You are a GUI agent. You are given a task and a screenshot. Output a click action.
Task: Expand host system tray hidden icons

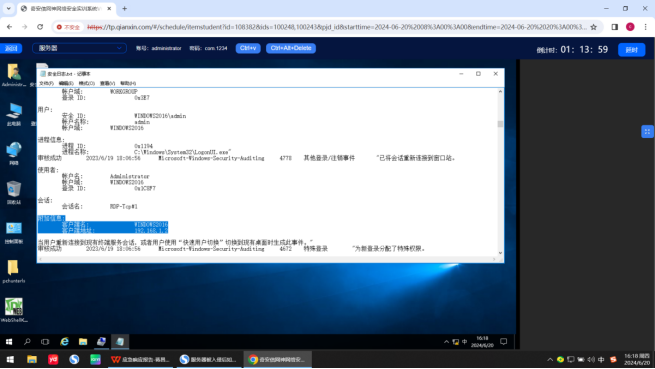click(550, 359)
